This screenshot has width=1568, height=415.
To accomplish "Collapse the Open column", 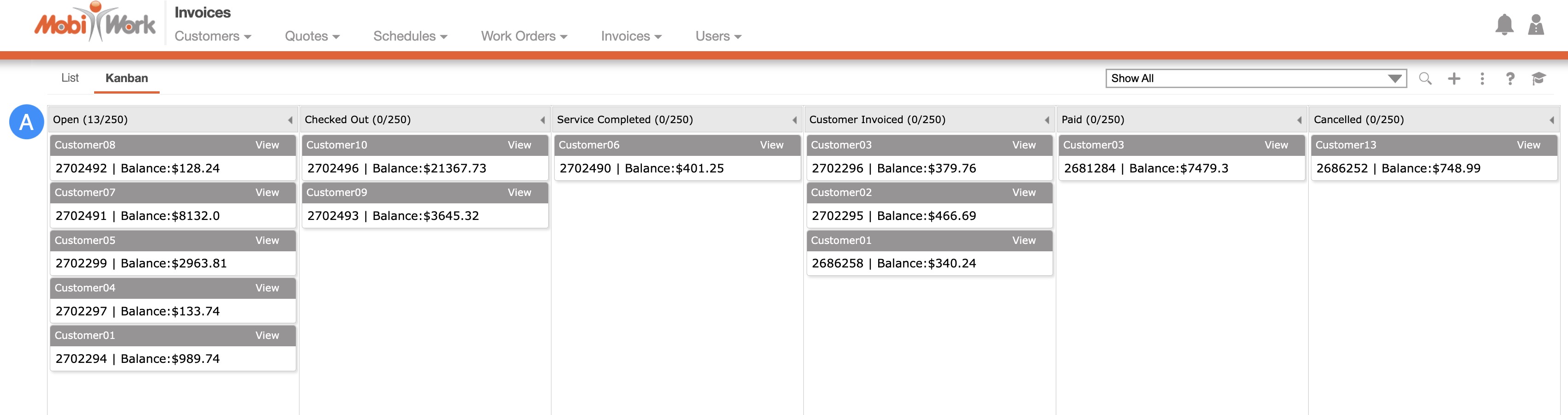I will (x=290, y=120).
